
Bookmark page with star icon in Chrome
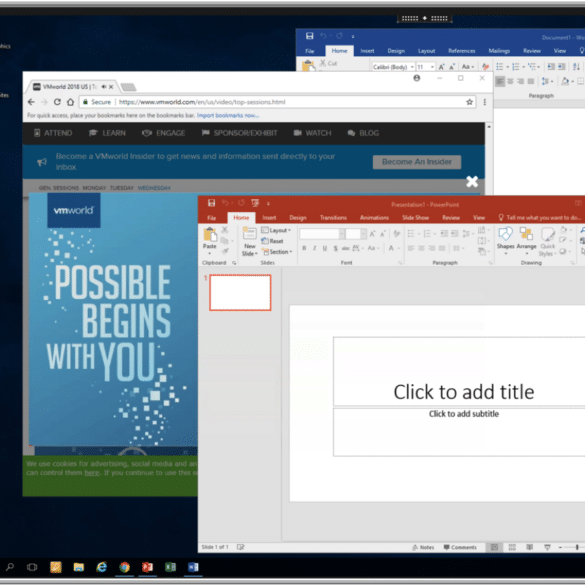coord(469,102)
